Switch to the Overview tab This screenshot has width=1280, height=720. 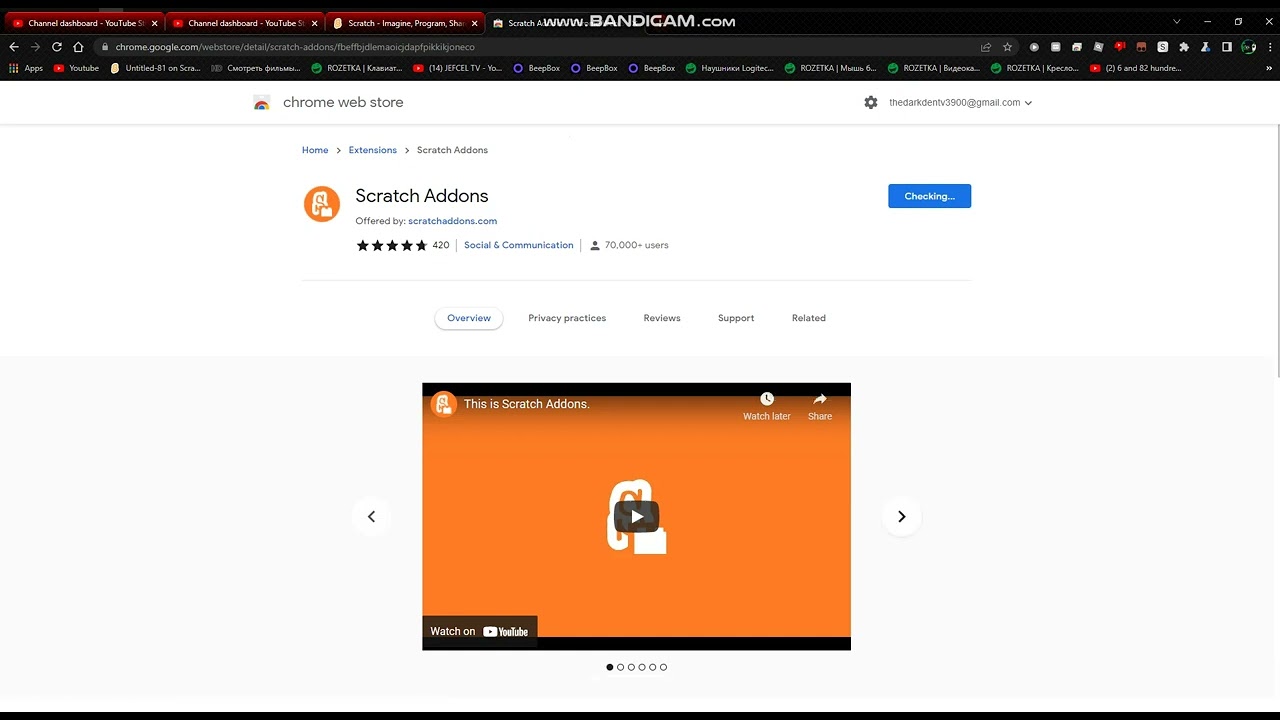click(x=469, y=318)
